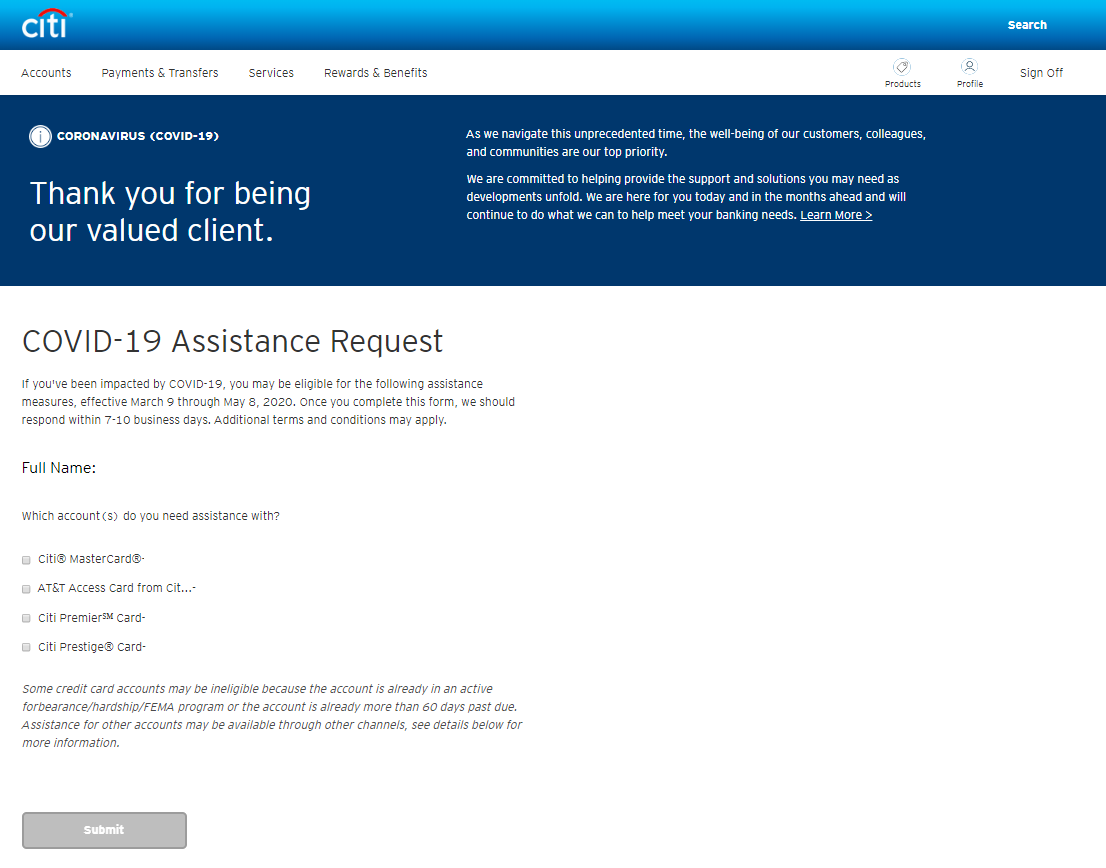Click the COVID-19 Assistance Request heading
The width and height of the screenshot is (1106, 868).
click(232, 341)
